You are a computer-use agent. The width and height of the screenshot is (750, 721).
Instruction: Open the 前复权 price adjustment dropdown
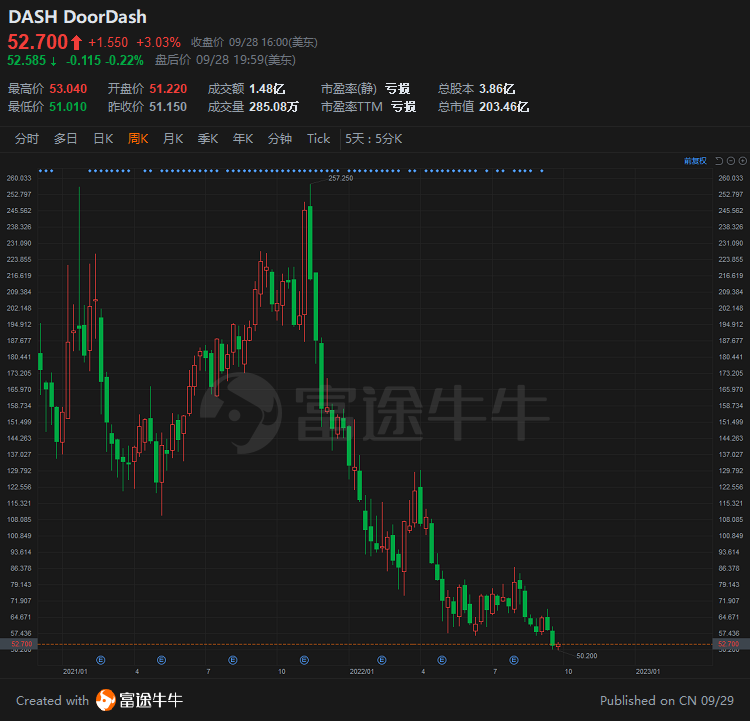[695, 161]
